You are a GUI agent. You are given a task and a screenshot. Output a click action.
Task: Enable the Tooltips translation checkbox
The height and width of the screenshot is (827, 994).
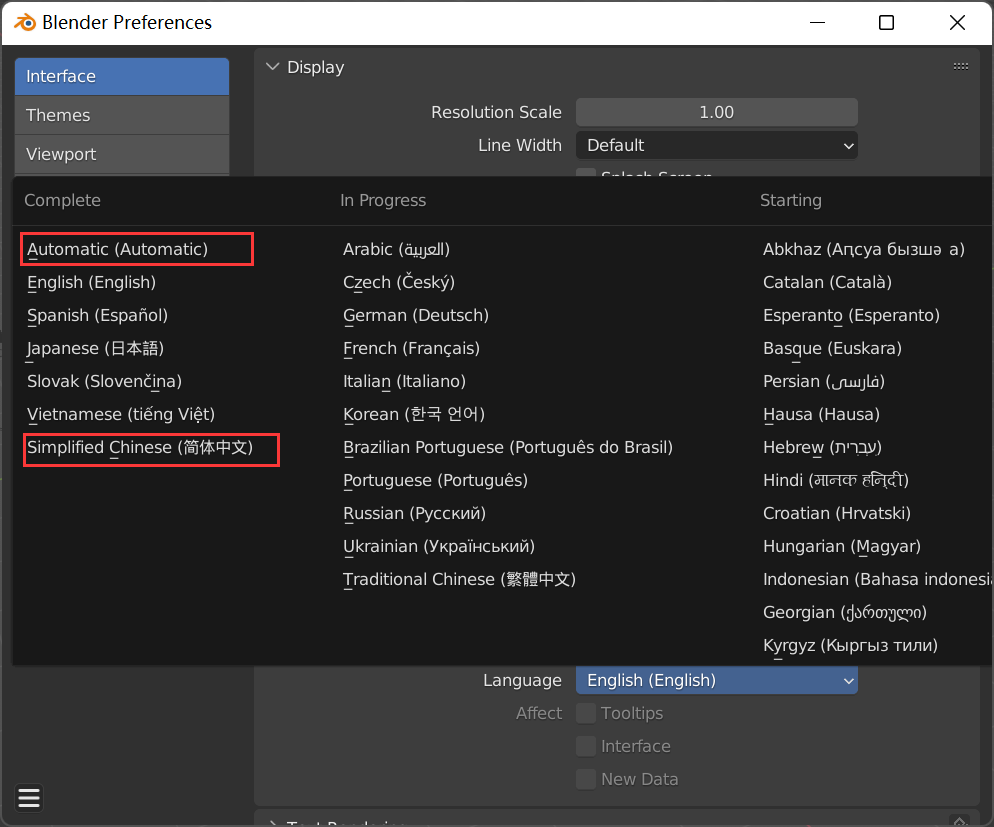586,713
